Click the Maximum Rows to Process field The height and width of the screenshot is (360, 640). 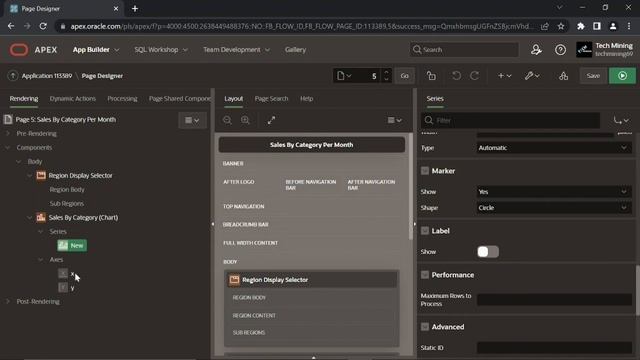click(554, 300)
